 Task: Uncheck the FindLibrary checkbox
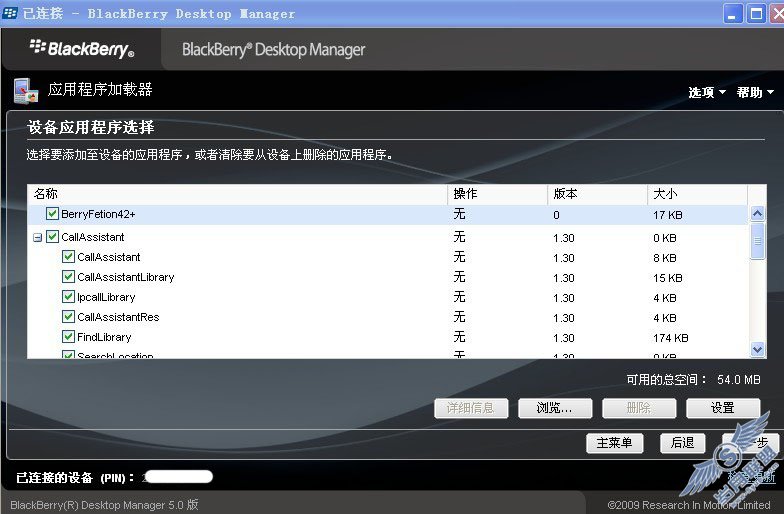(68, 336)
